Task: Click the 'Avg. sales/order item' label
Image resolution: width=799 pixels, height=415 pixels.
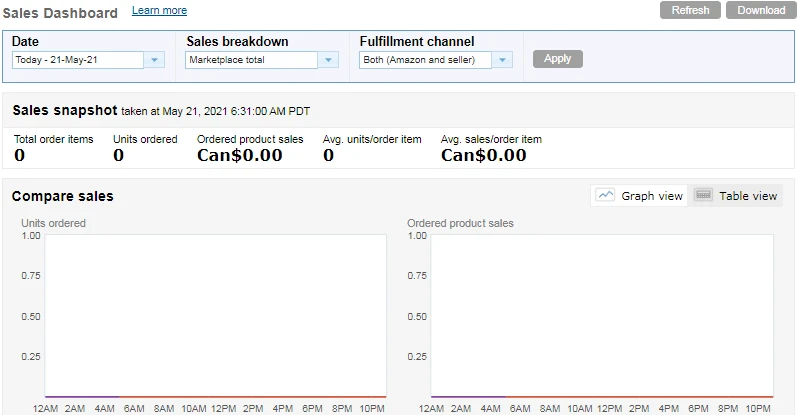Action: (x=491, y=139)
